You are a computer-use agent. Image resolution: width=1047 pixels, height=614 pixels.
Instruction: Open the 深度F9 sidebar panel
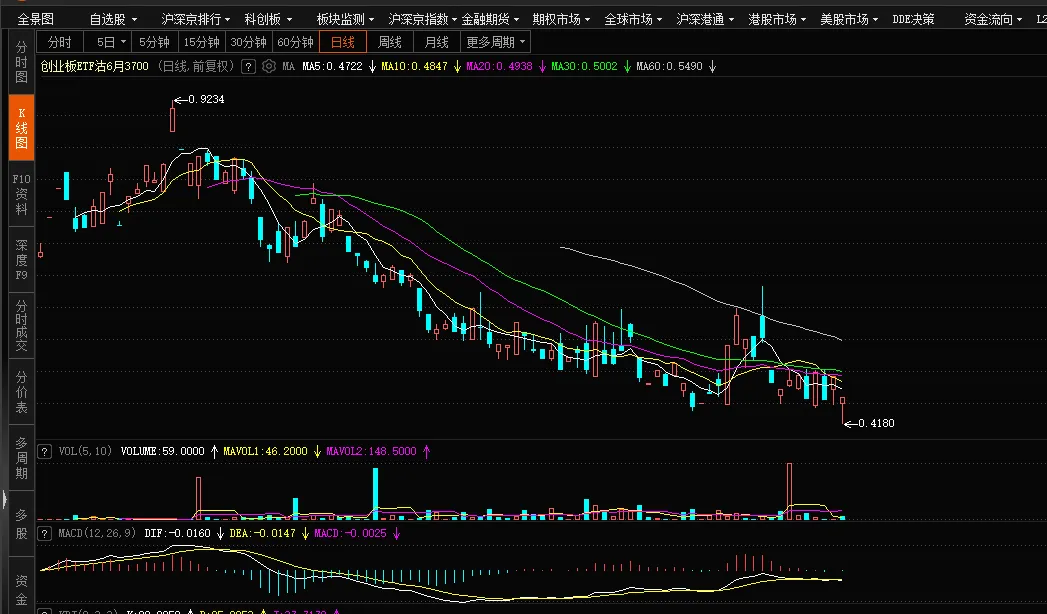point(21,260)
